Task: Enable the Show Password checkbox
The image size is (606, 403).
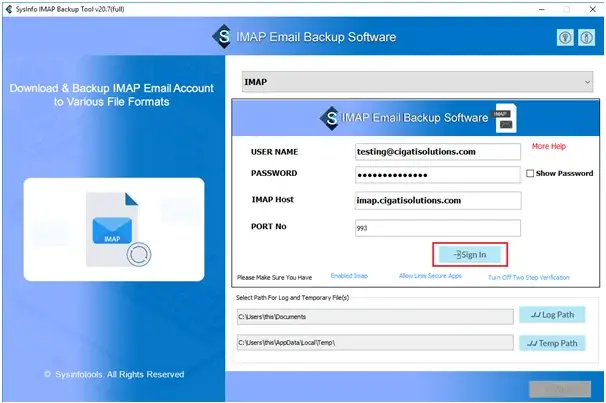Action: click(x=530, y=173)
